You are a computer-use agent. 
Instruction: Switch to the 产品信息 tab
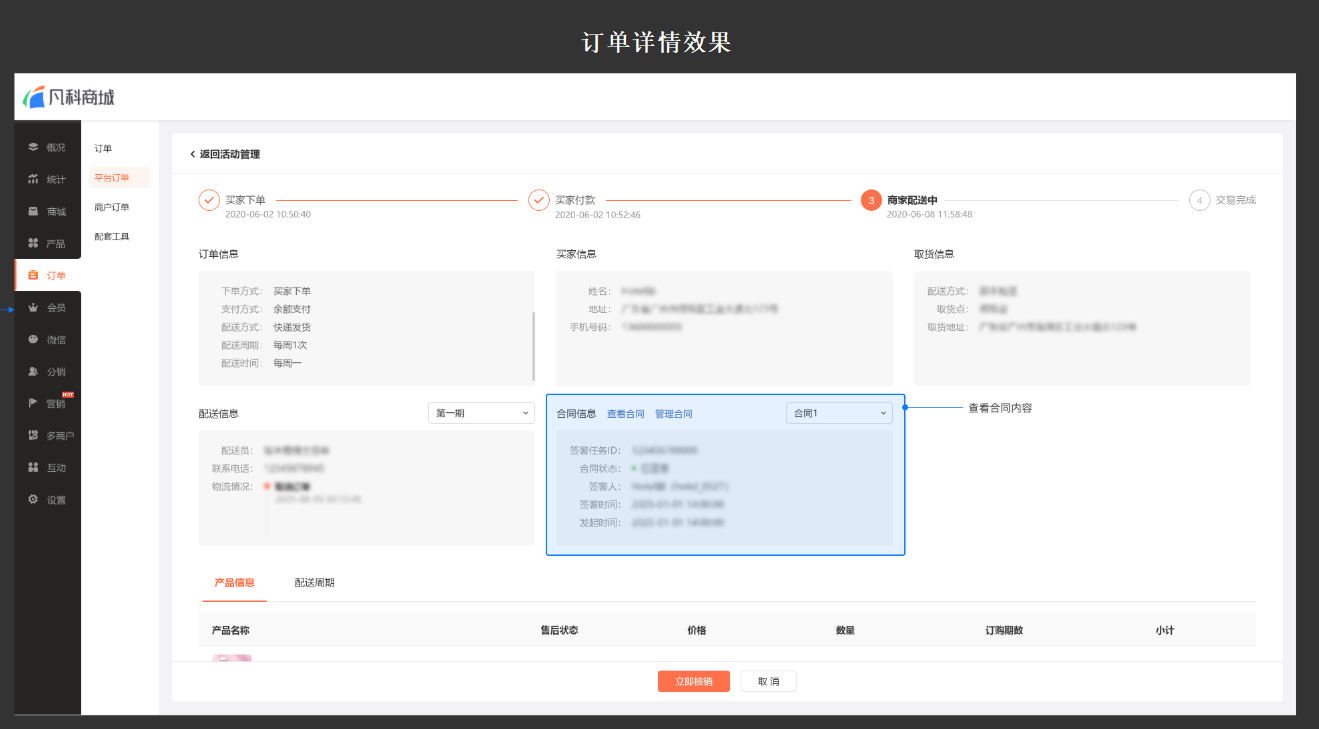click(234, 582)
